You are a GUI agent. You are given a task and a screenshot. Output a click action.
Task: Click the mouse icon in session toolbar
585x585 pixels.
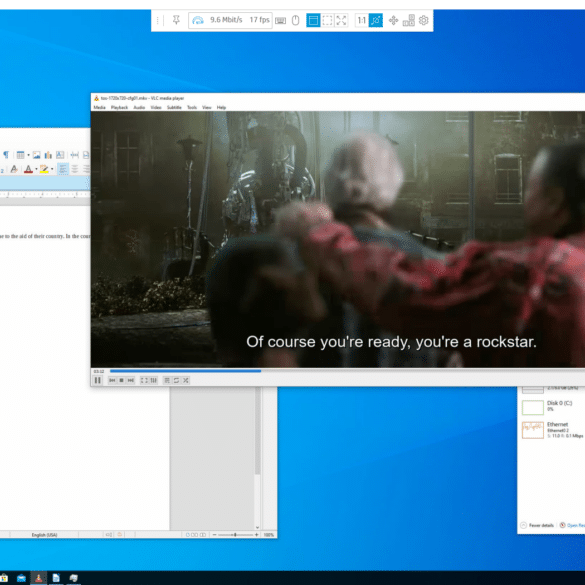295,21
